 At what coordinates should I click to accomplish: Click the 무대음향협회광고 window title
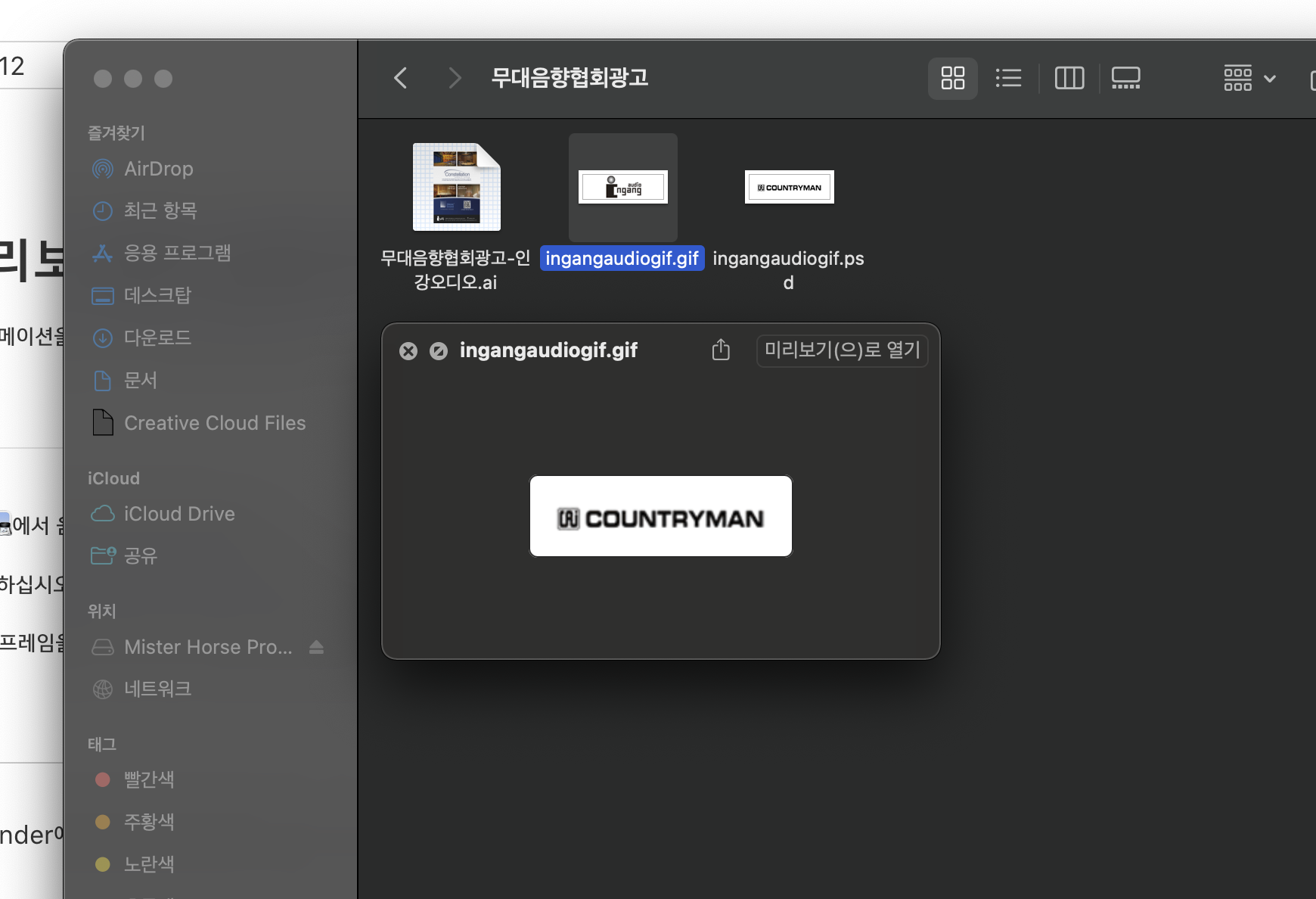coord(570,78)
